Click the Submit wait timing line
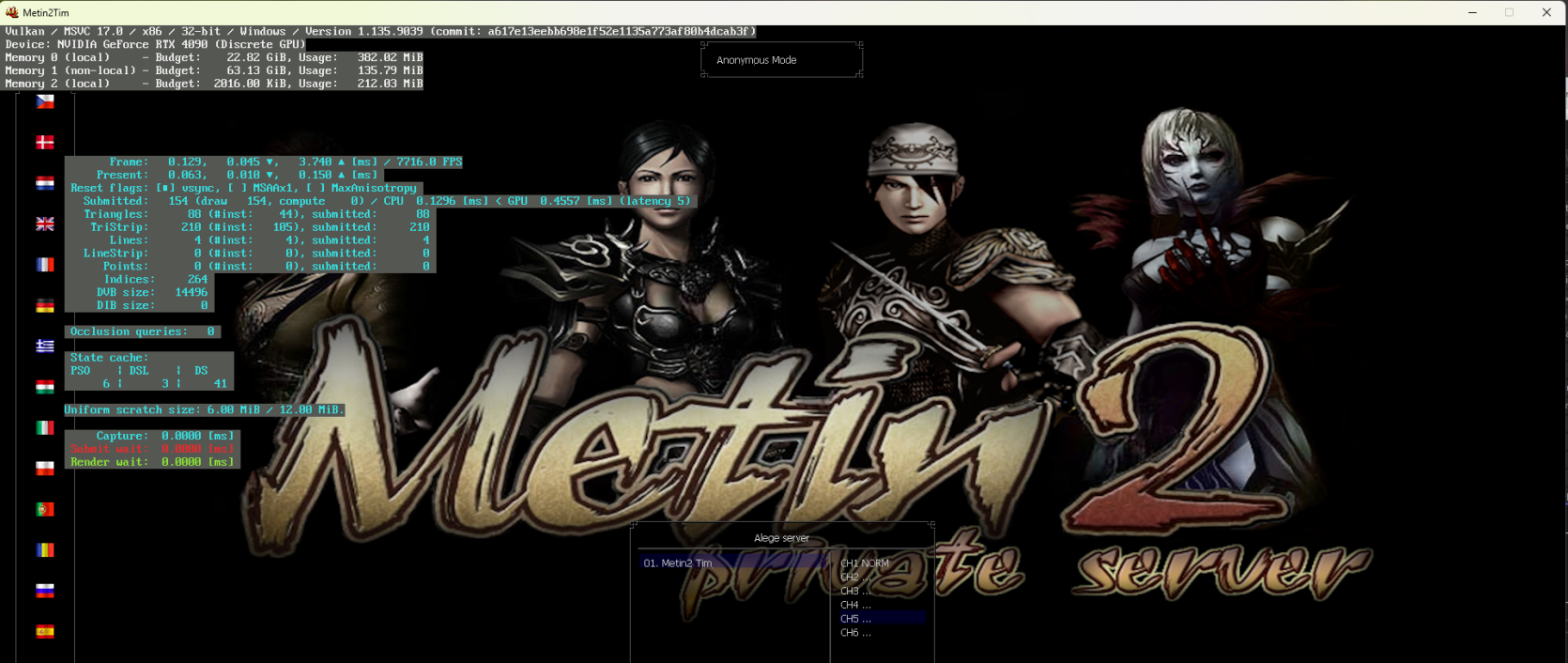Viewport: 1568px width, 663px height. [x=152, y=449]
